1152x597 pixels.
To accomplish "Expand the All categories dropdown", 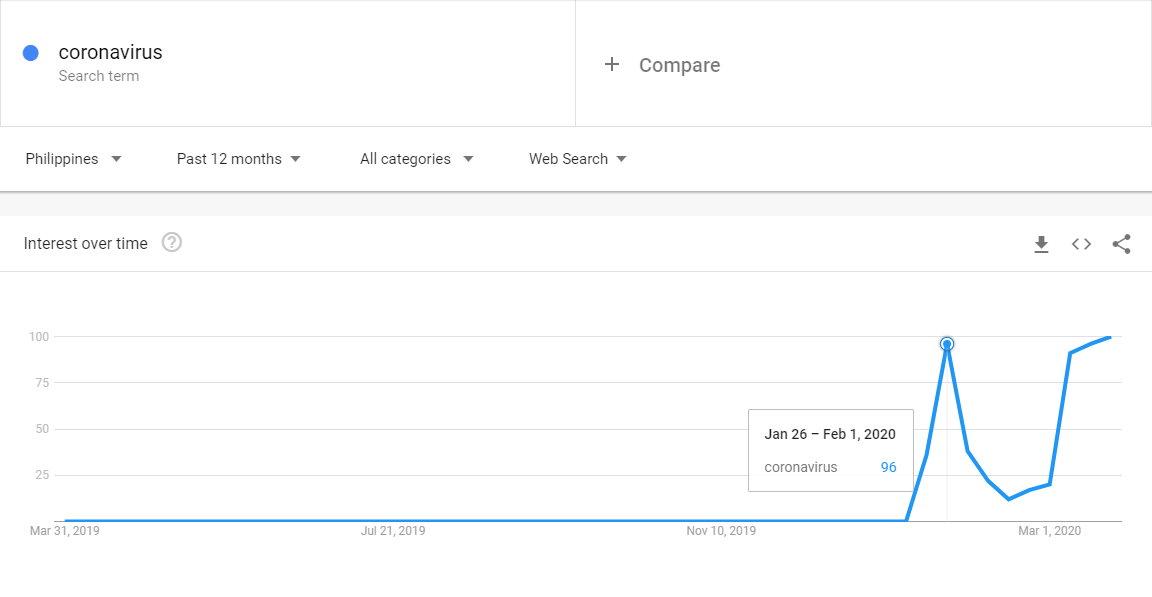I will [416, 159].
